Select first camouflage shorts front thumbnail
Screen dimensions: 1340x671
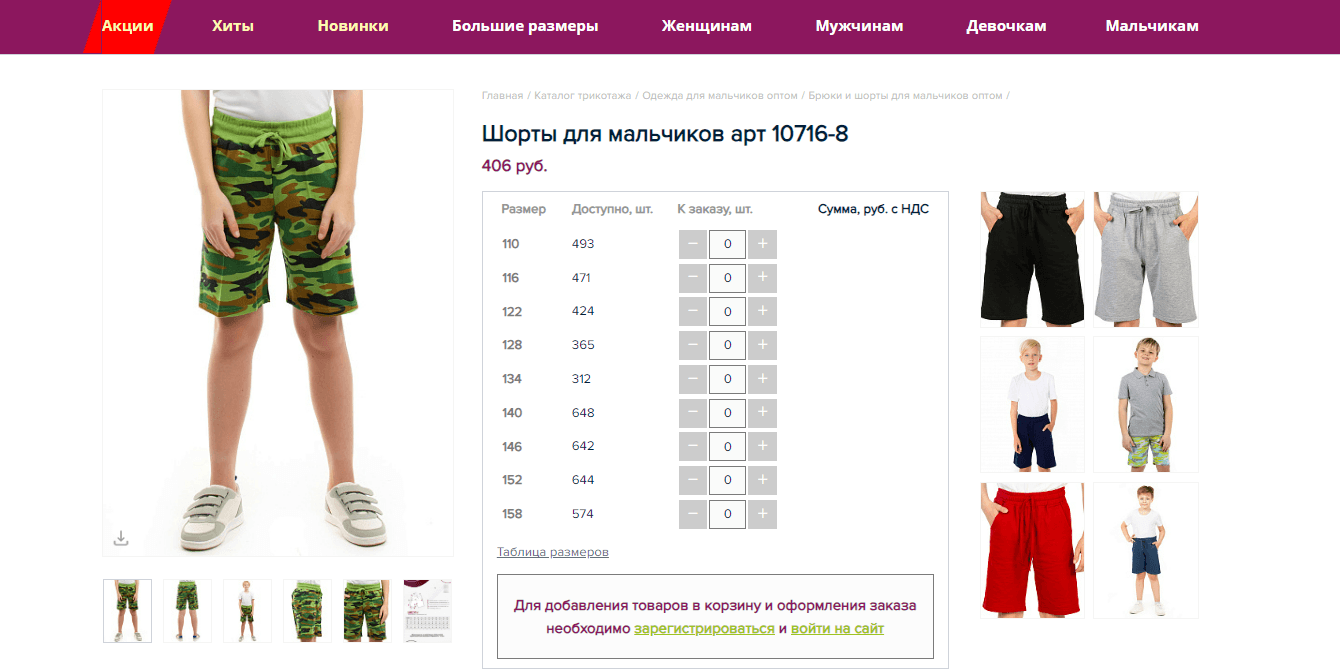pos(127,611)
